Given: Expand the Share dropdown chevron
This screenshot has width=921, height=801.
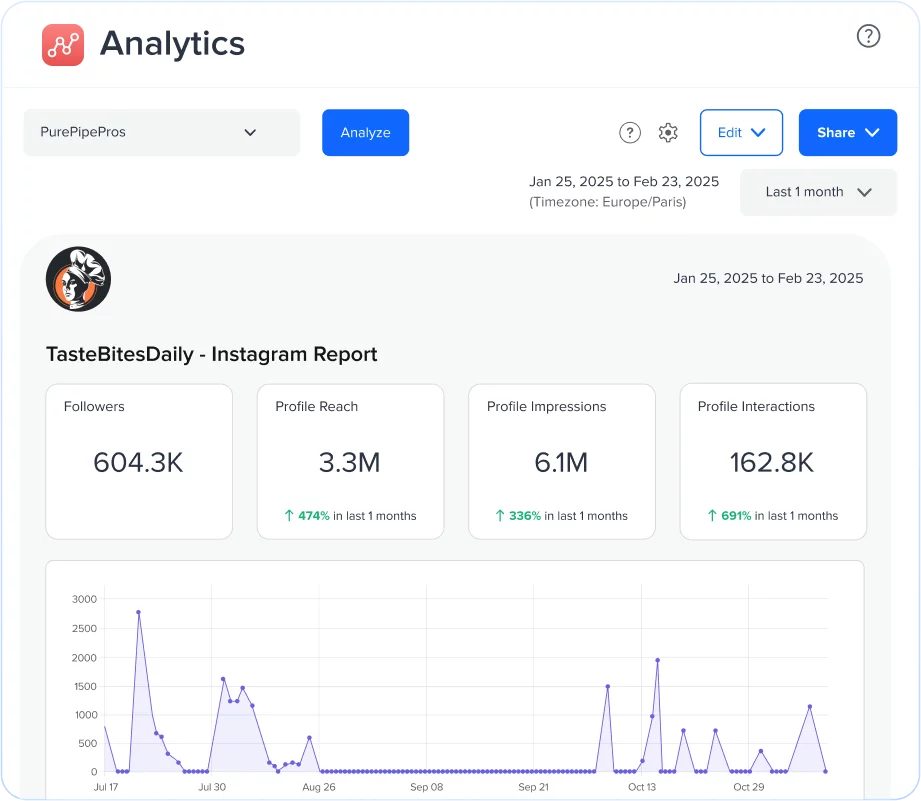Looking at the screenshot, I should click(874, 132).
